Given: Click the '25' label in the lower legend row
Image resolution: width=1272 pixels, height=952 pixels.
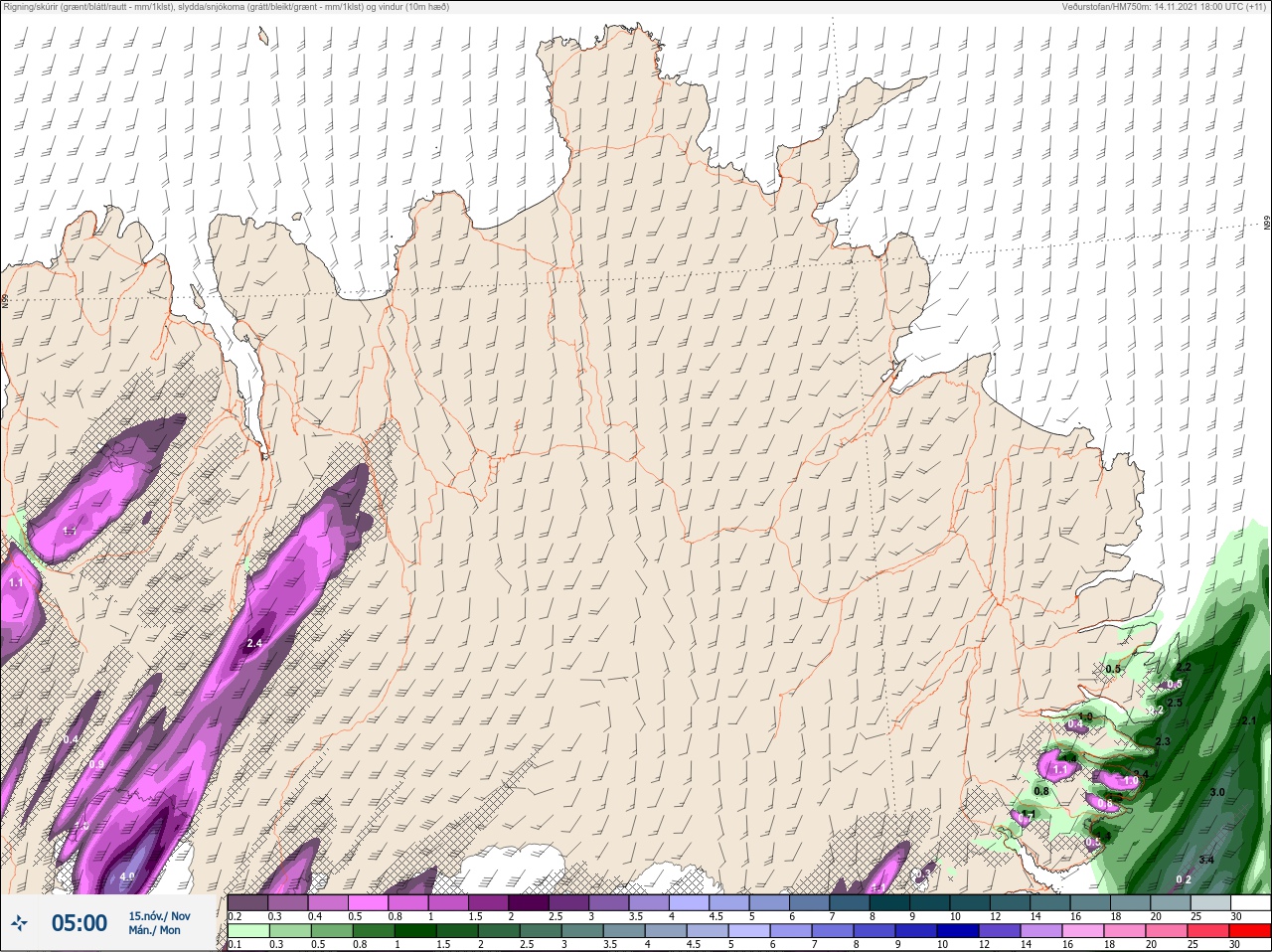Looking at the screenshot, I should click(1192, 944).
